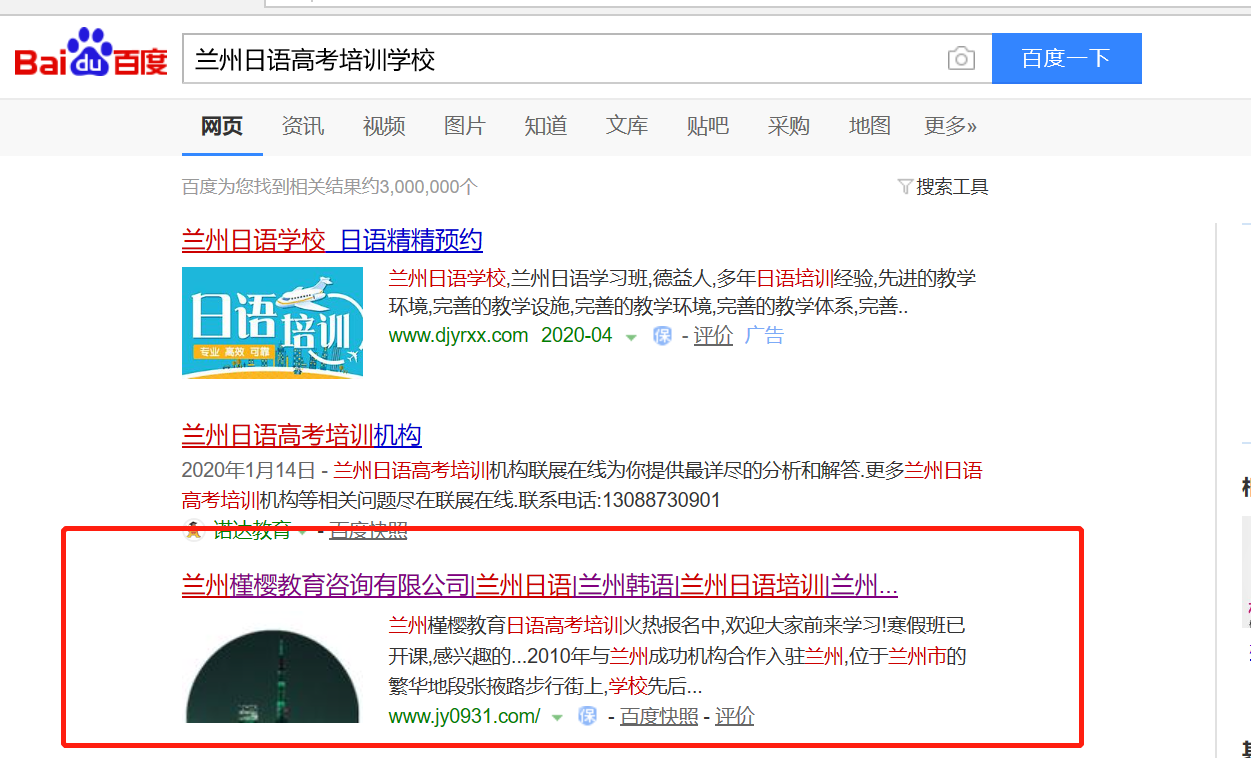This screenshot has height=758, width=1251.
Task: Visit www.djyrxx.com link
Action: click(x=458, y=335)
